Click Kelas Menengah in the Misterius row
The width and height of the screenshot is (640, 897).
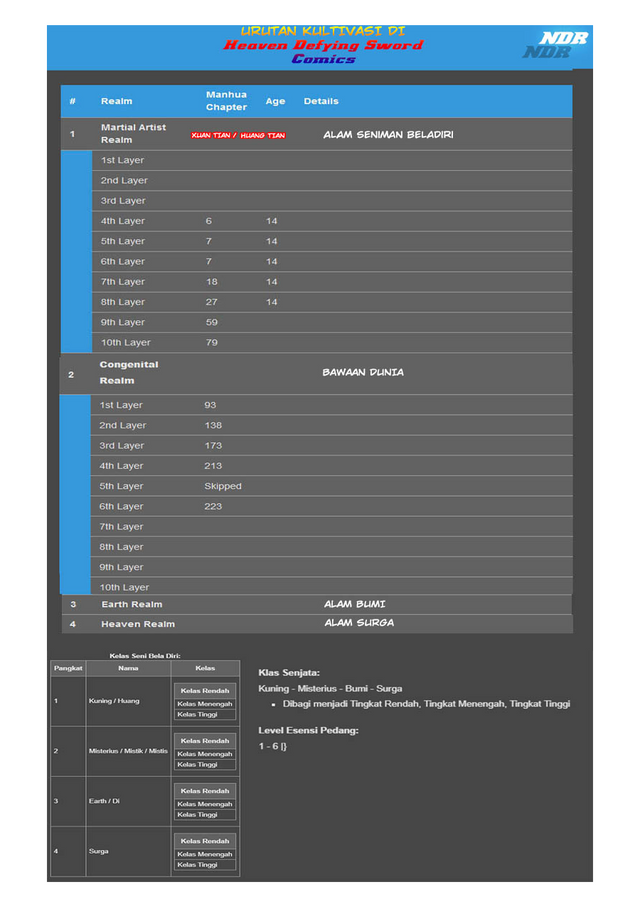pos(205,754)
